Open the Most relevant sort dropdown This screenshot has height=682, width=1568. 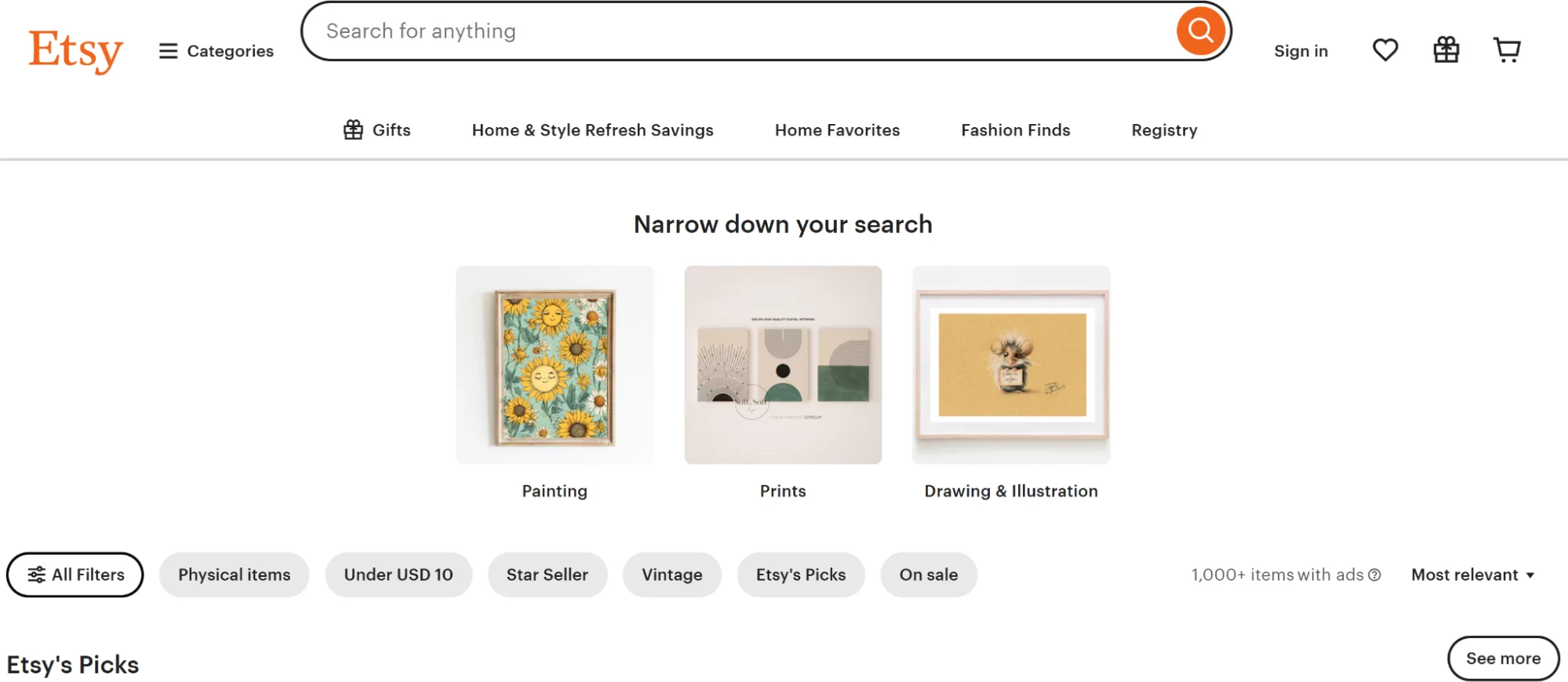click(1472, 574)
